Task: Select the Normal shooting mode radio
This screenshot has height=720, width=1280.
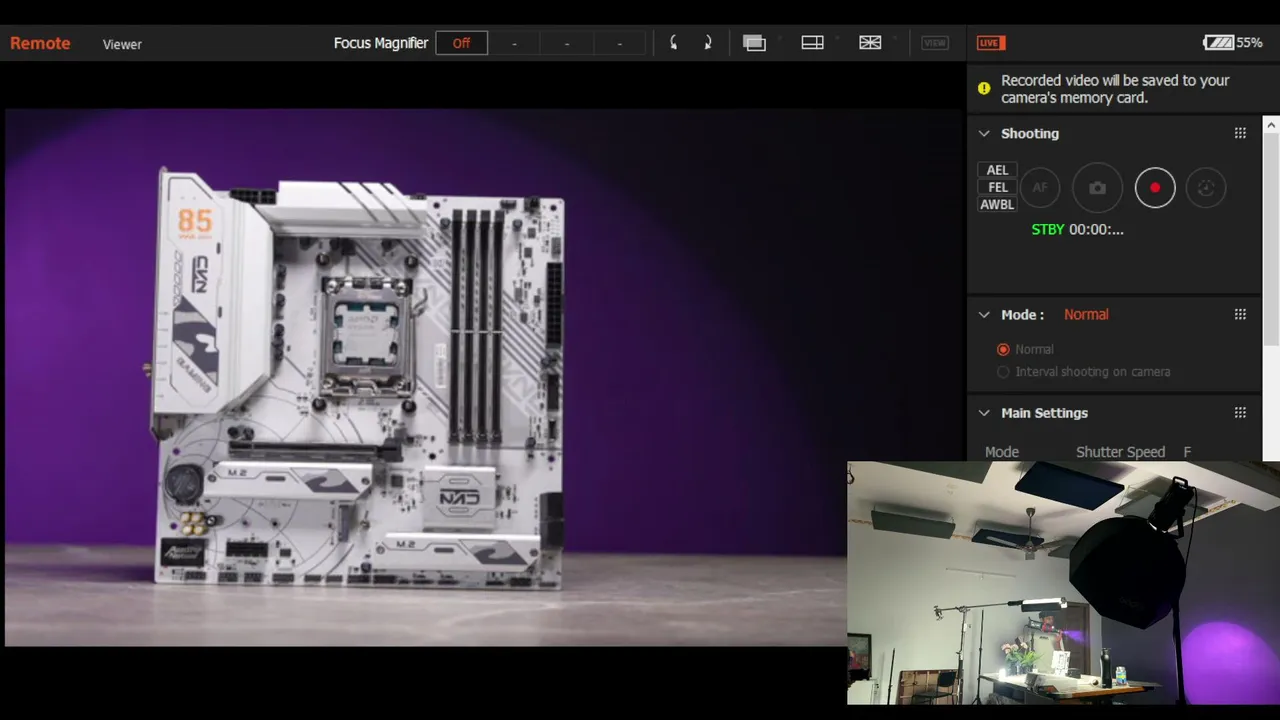Action: [x=1003, y=349]
